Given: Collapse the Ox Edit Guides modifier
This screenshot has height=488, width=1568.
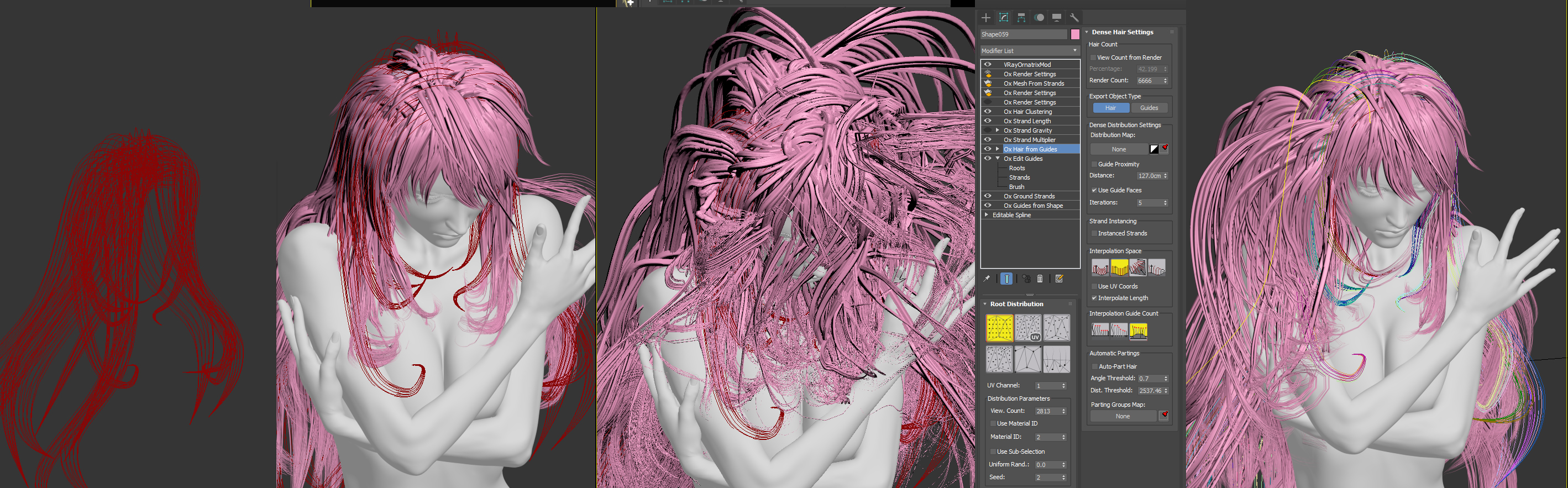Looking at the screenshot, I should (998, 159).
